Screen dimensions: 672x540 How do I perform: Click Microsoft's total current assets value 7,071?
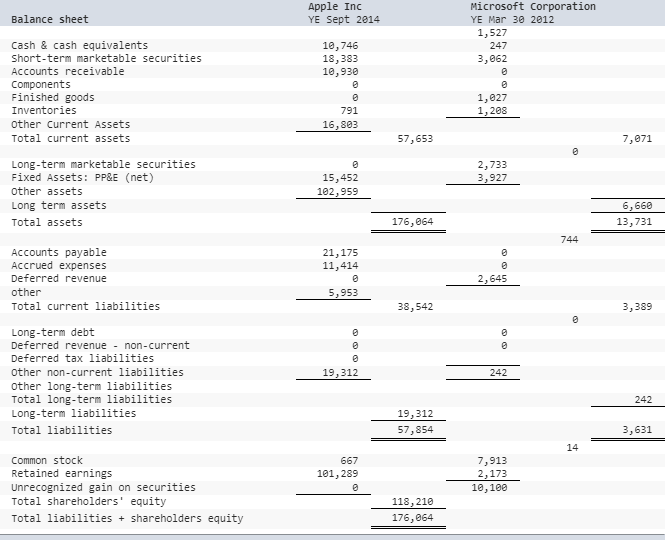point(636,139)
